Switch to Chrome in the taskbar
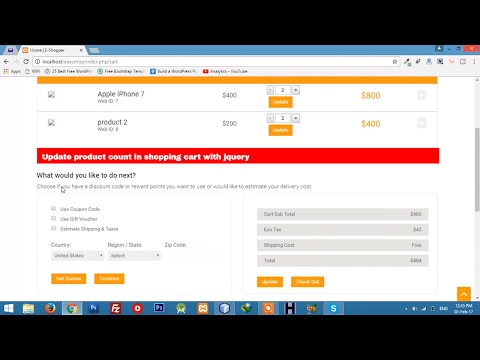Viewport: 480px width, 360px height. (x=72, y=308)
